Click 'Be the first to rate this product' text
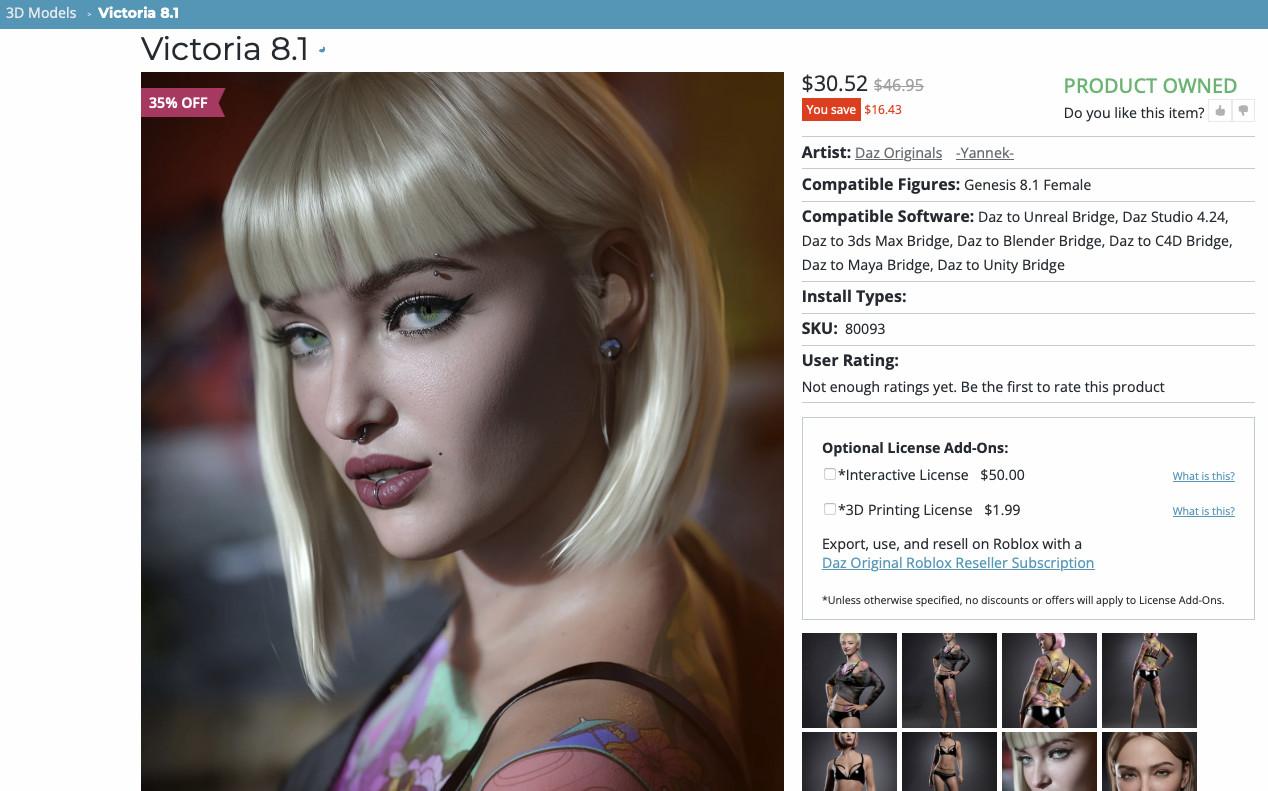 click(x=1063, y=387)
